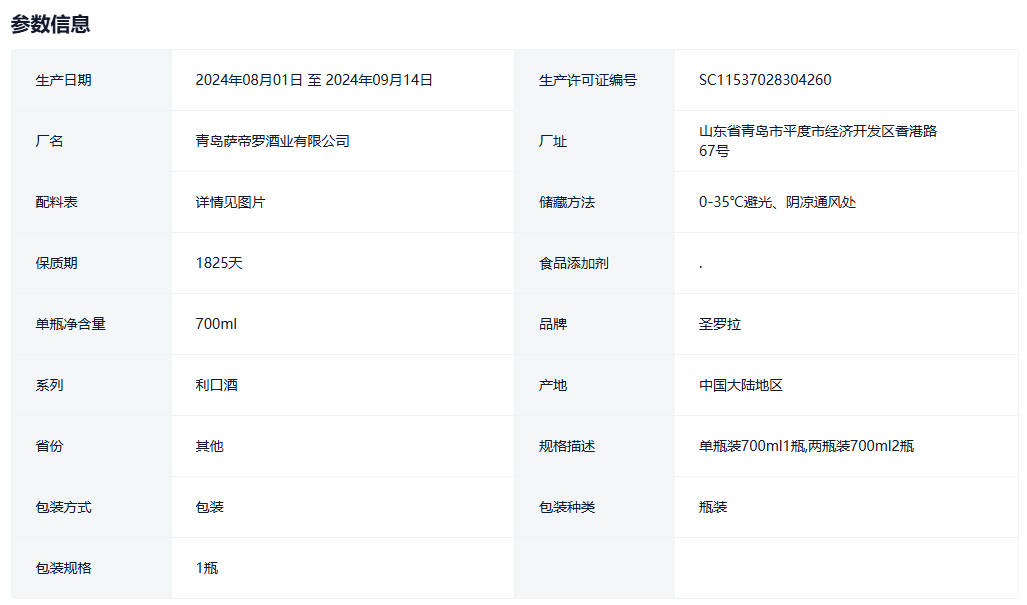Click the packaging spec value 1瓶

point(207,568)
